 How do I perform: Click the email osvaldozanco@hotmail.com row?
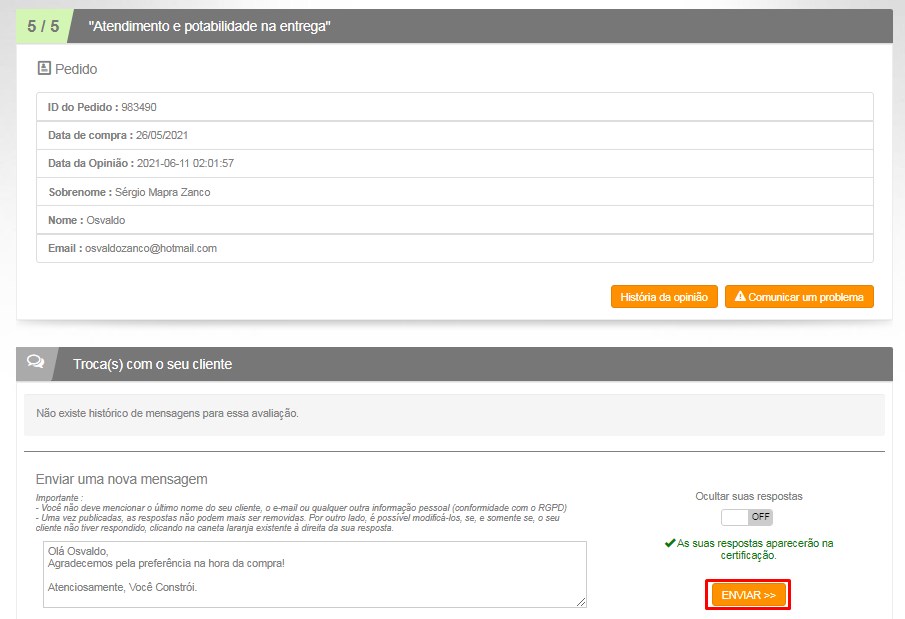(x=454, y=248)
